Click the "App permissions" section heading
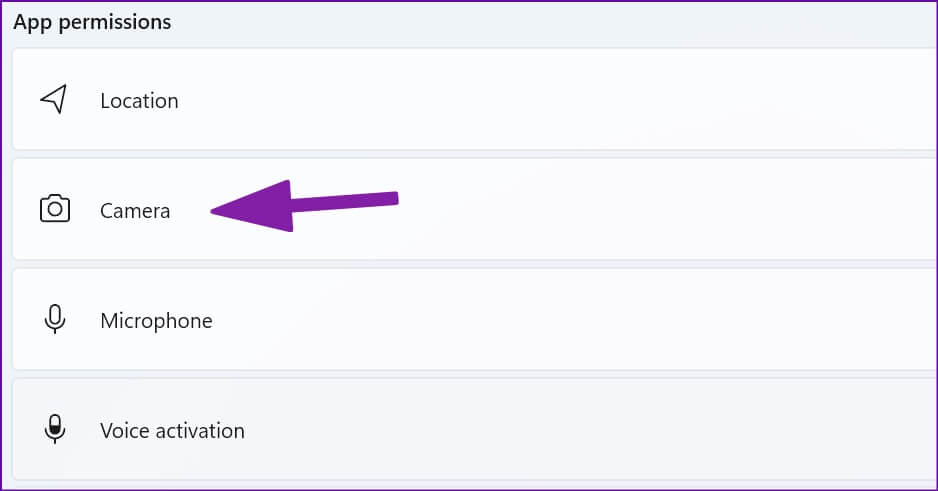The height and width of the screenshot is (491, 938). pyautogui.click(x=92, y=22)
